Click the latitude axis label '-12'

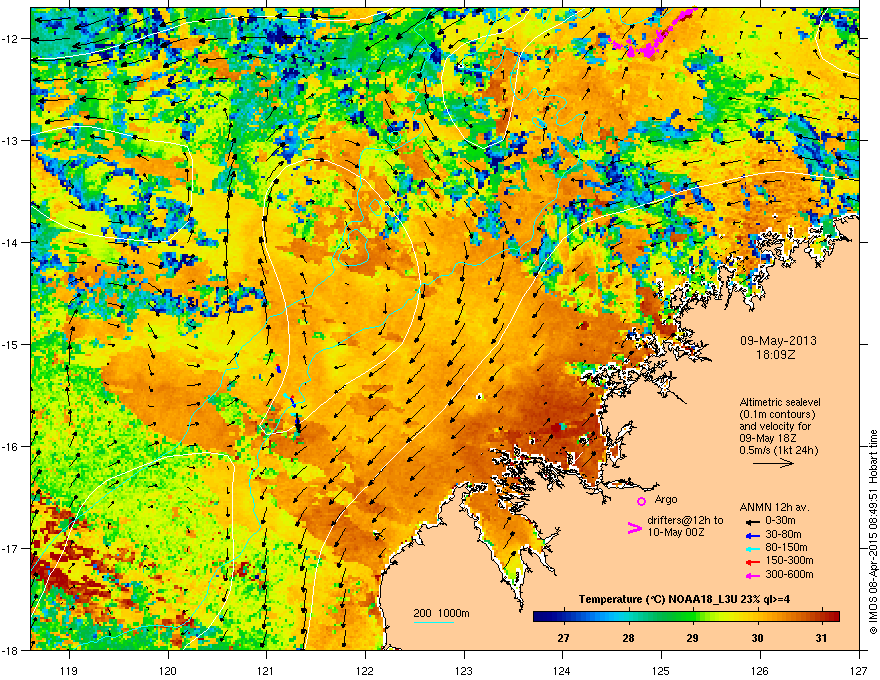click(x=11, y=39)
